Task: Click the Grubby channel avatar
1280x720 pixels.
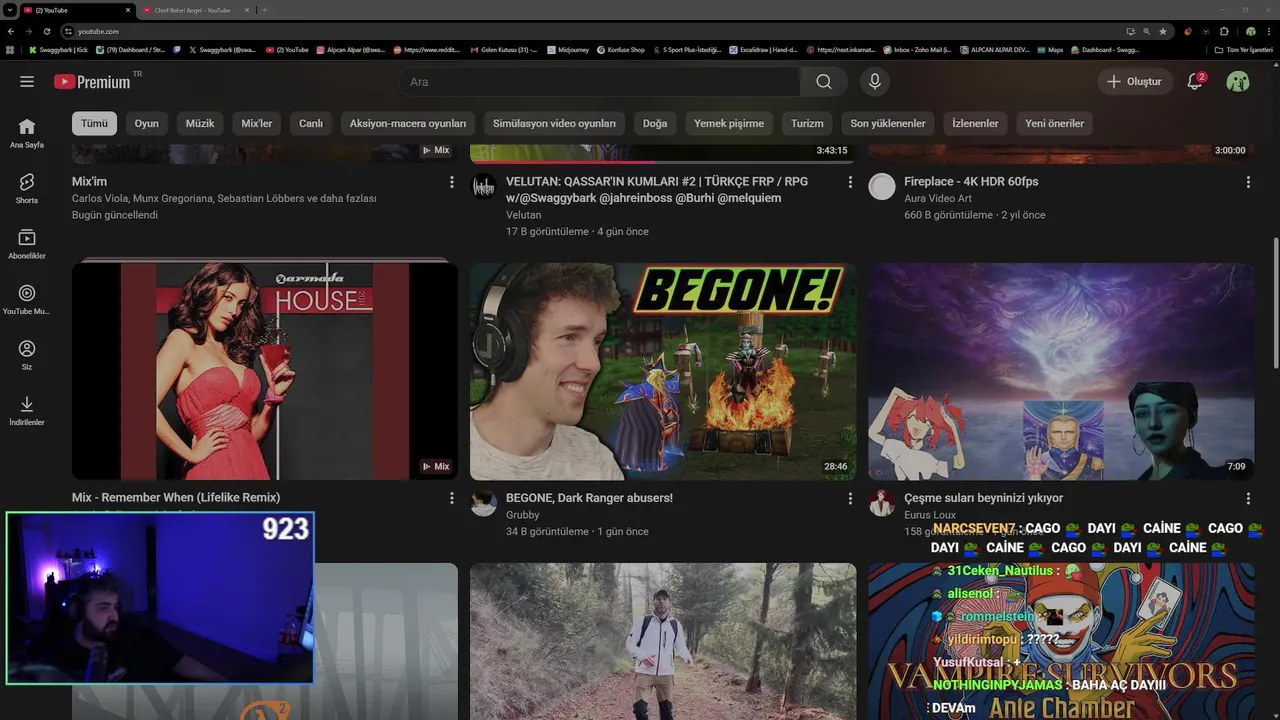Action: (x=484, y=503)
